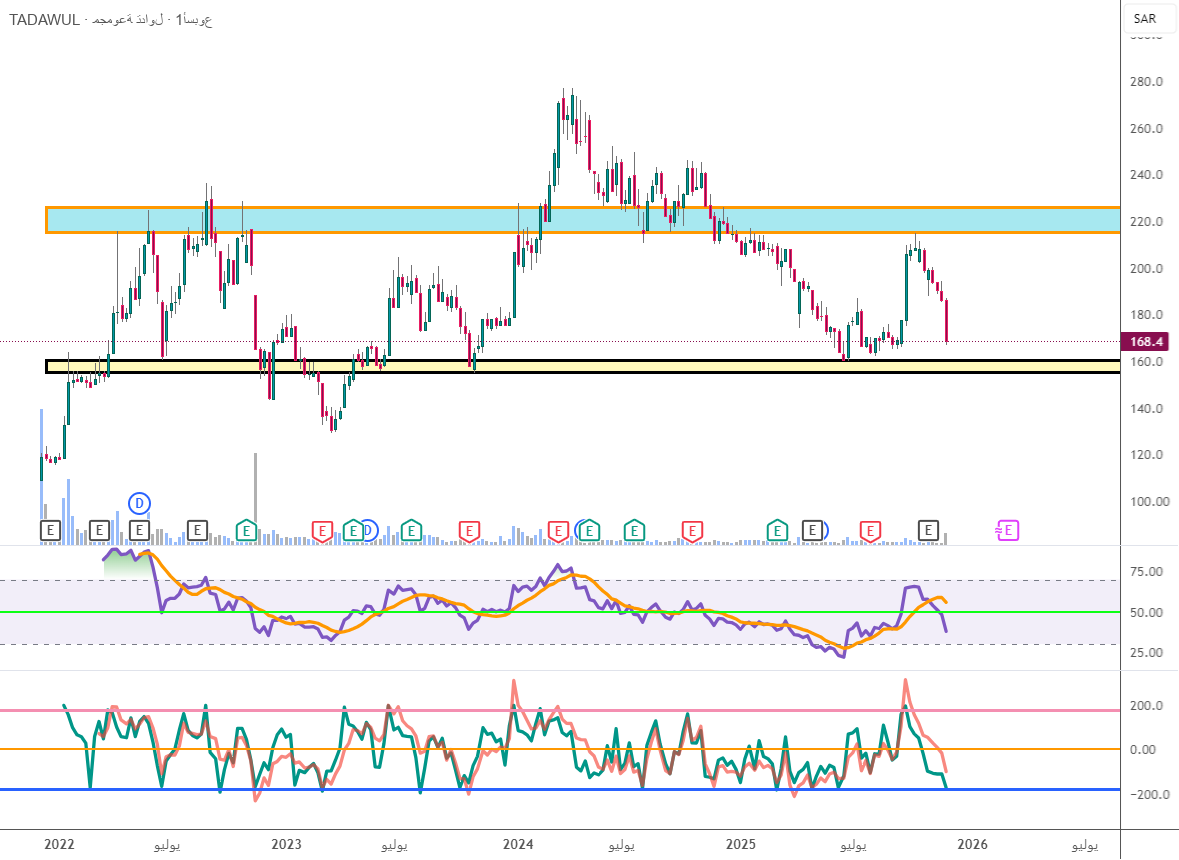Click the blue D dividend marker in 2022
The width and height of the screenshot is (1179, 860).
pos(140,502)
